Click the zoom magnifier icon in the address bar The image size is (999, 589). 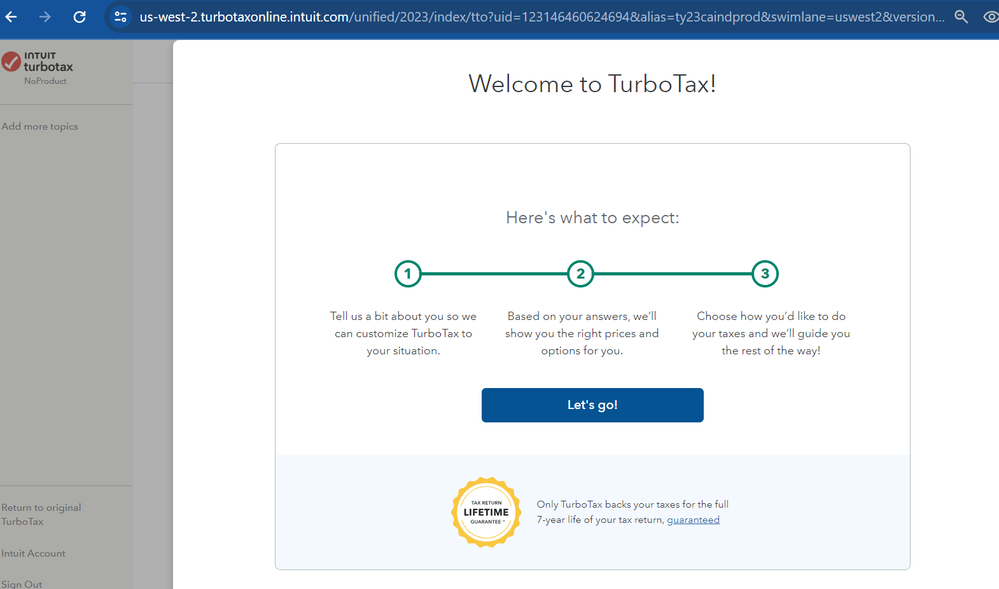pos(961,17)
